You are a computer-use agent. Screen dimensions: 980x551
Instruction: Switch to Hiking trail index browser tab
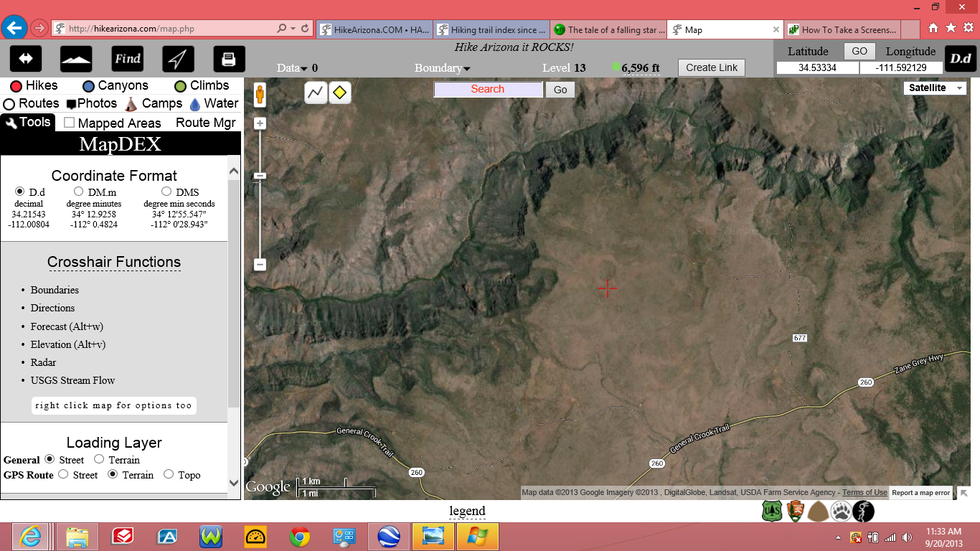(491, 29)
